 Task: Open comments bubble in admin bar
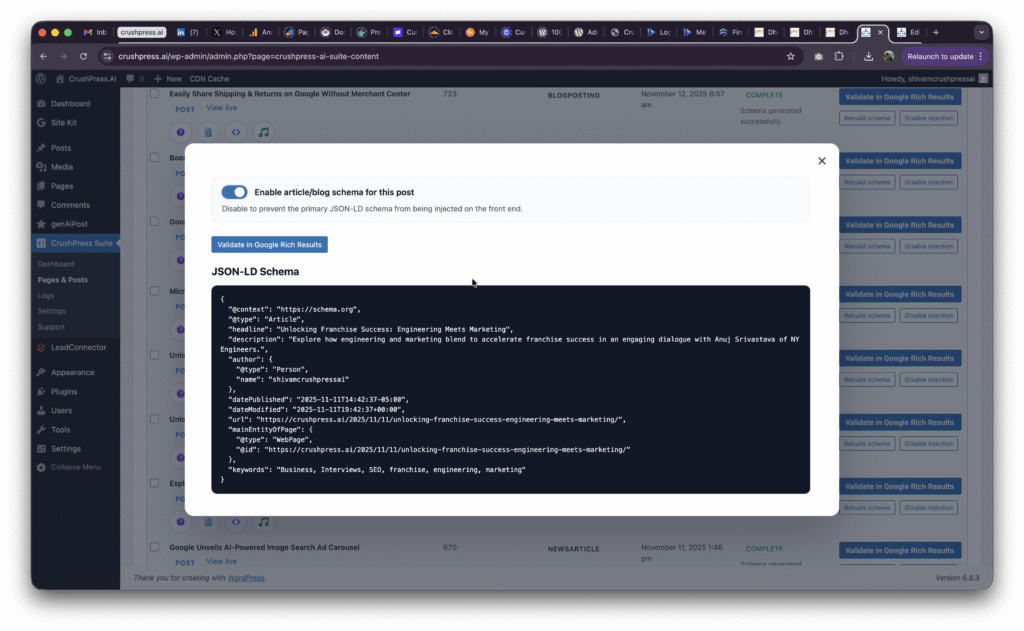(x=135, y=78)
